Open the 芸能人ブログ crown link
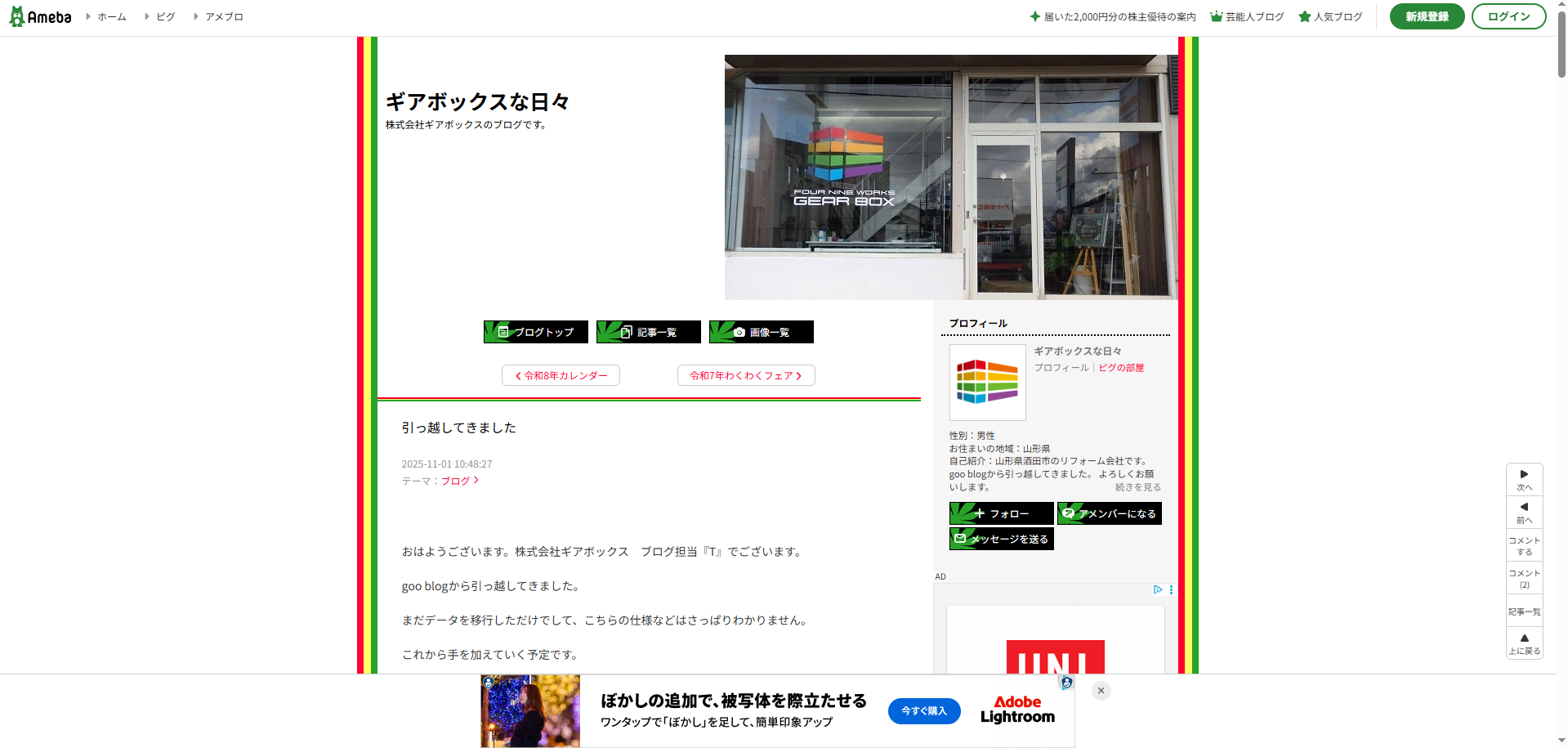Image resolution: width=1568 pixels, height=748 pixels. [1247, 16]
